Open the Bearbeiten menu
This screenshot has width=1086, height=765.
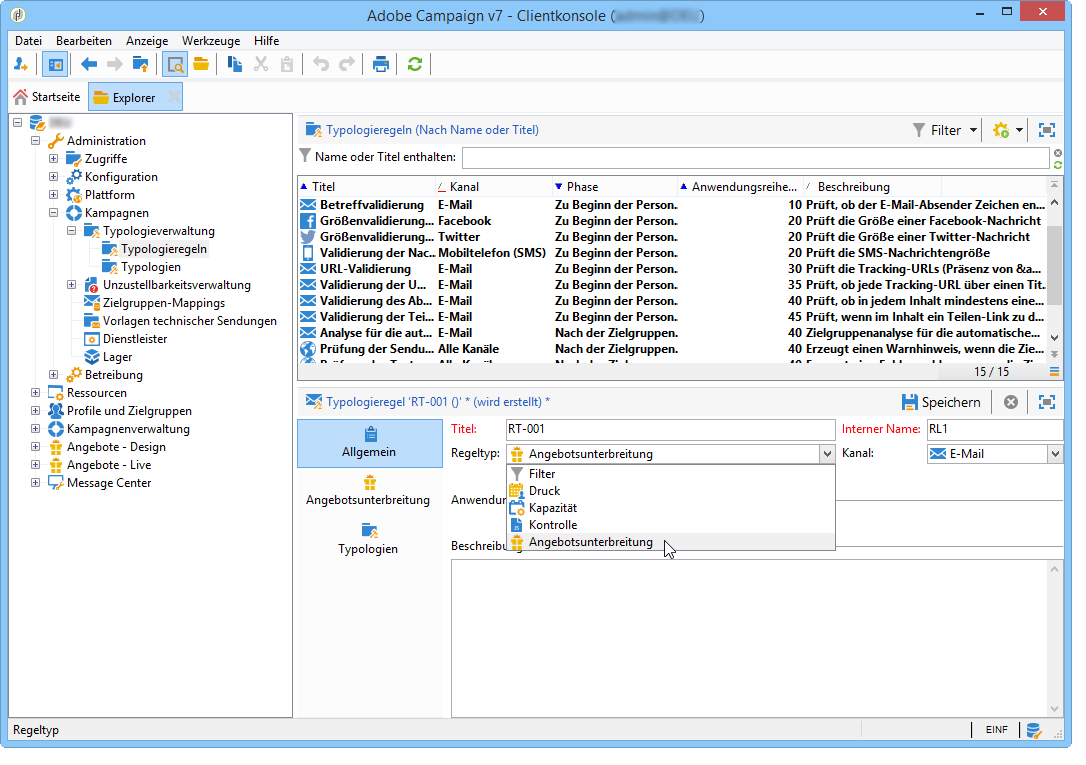pos(84,41)
